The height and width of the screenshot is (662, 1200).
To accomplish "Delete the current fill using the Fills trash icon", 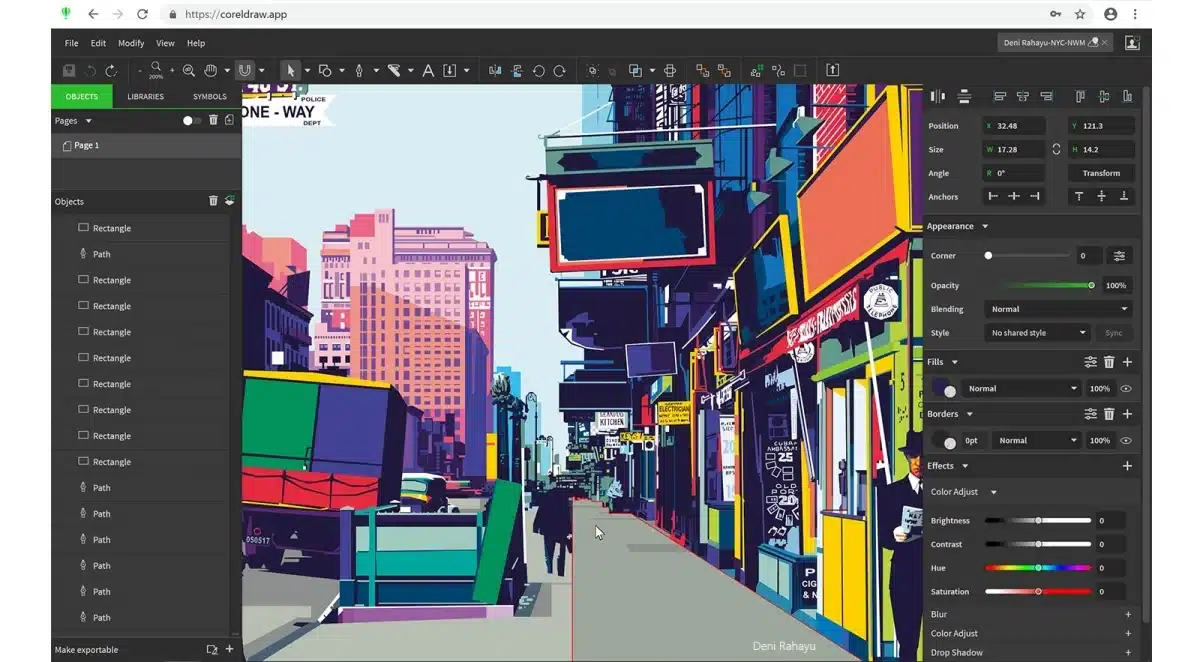I will click(x=1110, y=362).
